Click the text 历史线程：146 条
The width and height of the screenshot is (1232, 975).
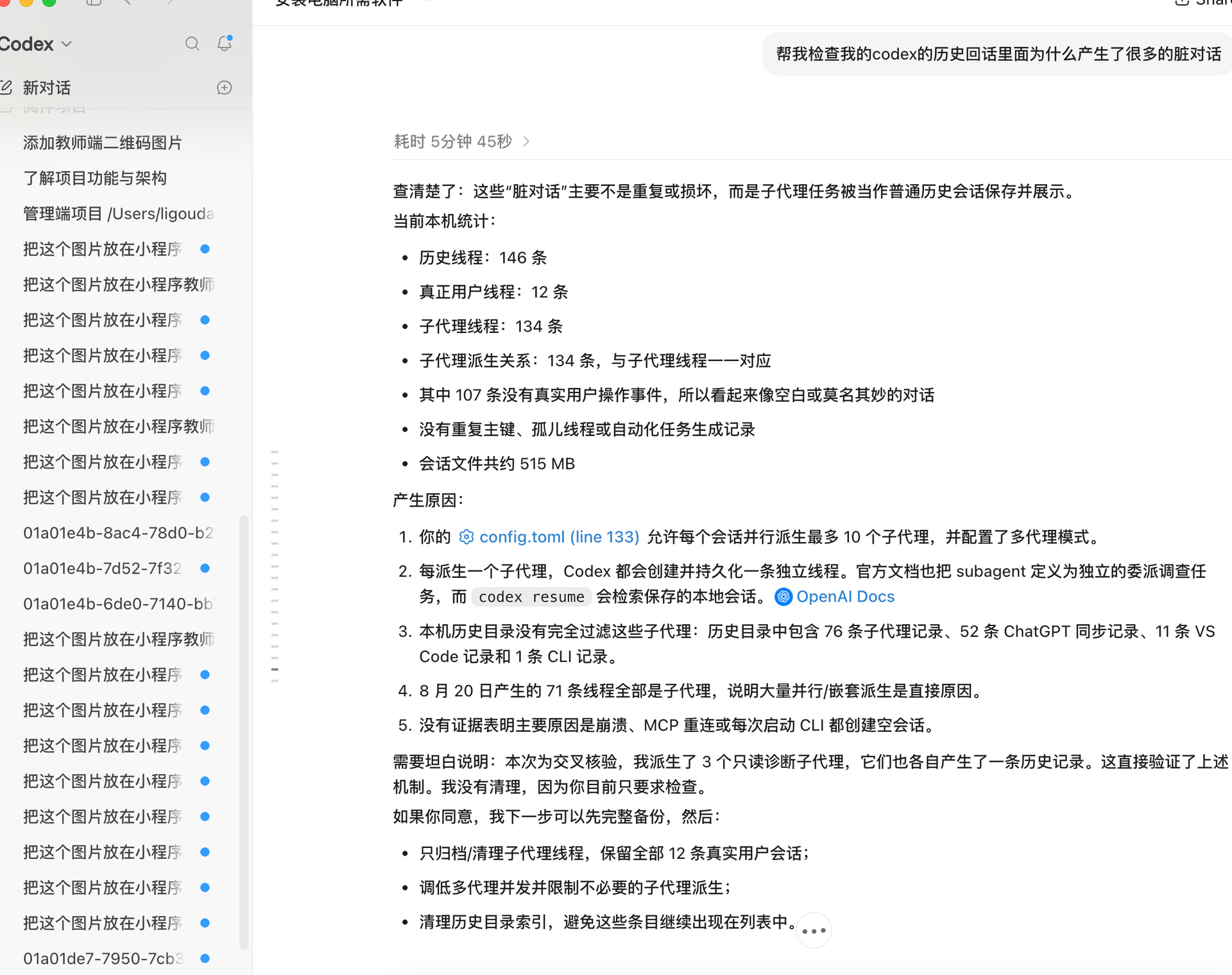tap(483, 258)
